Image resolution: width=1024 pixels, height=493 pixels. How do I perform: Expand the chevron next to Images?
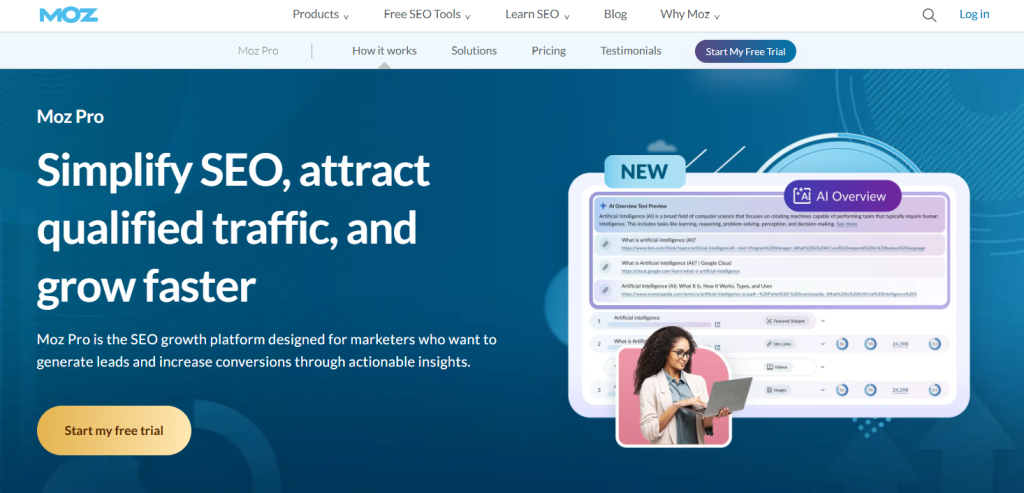tap(823, 389)
